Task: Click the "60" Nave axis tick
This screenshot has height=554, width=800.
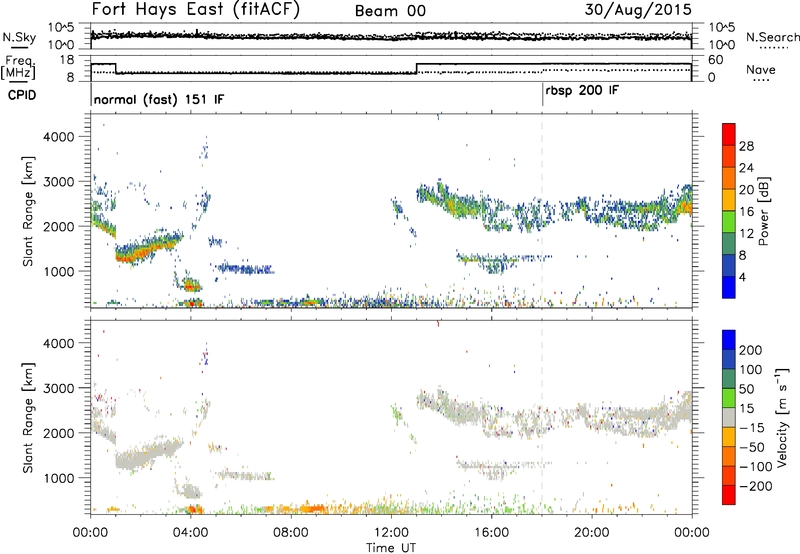Action: tap(716, 60)
